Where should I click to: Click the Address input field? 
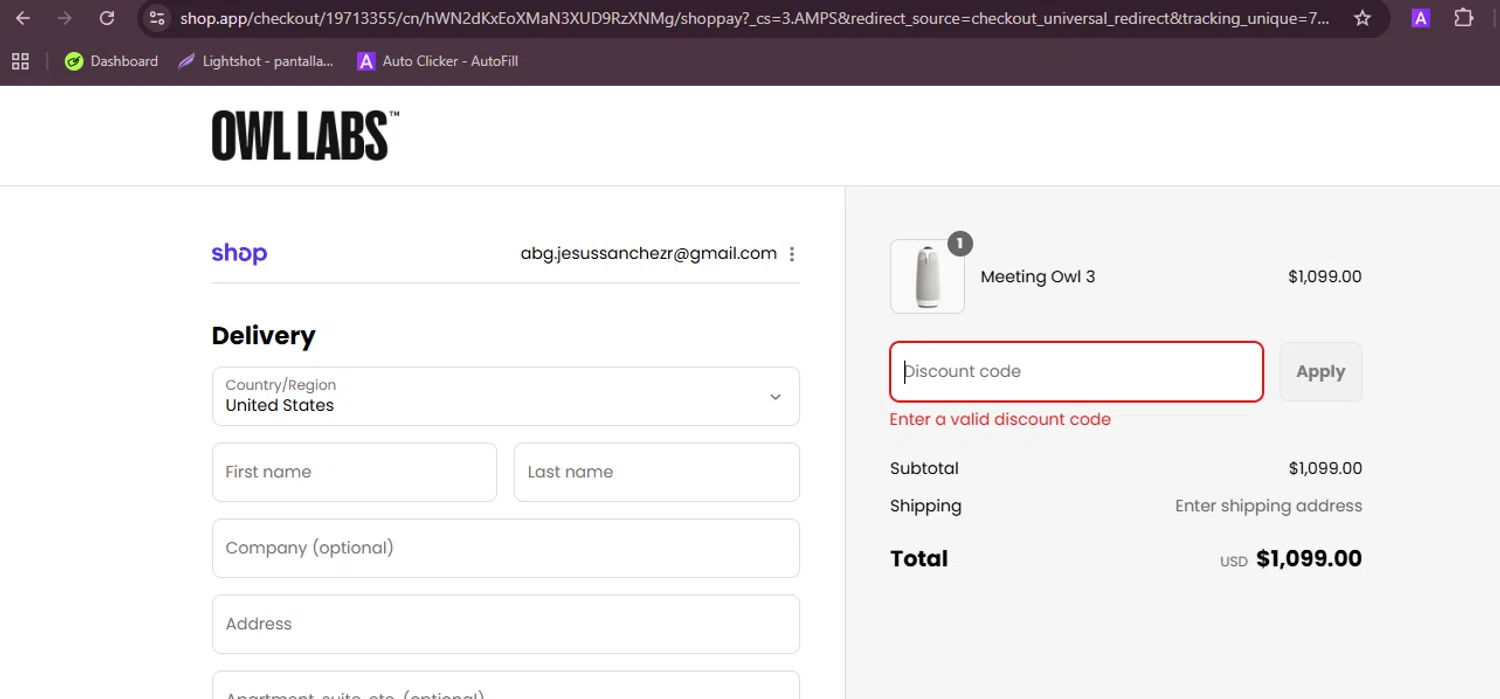point(505,624)
